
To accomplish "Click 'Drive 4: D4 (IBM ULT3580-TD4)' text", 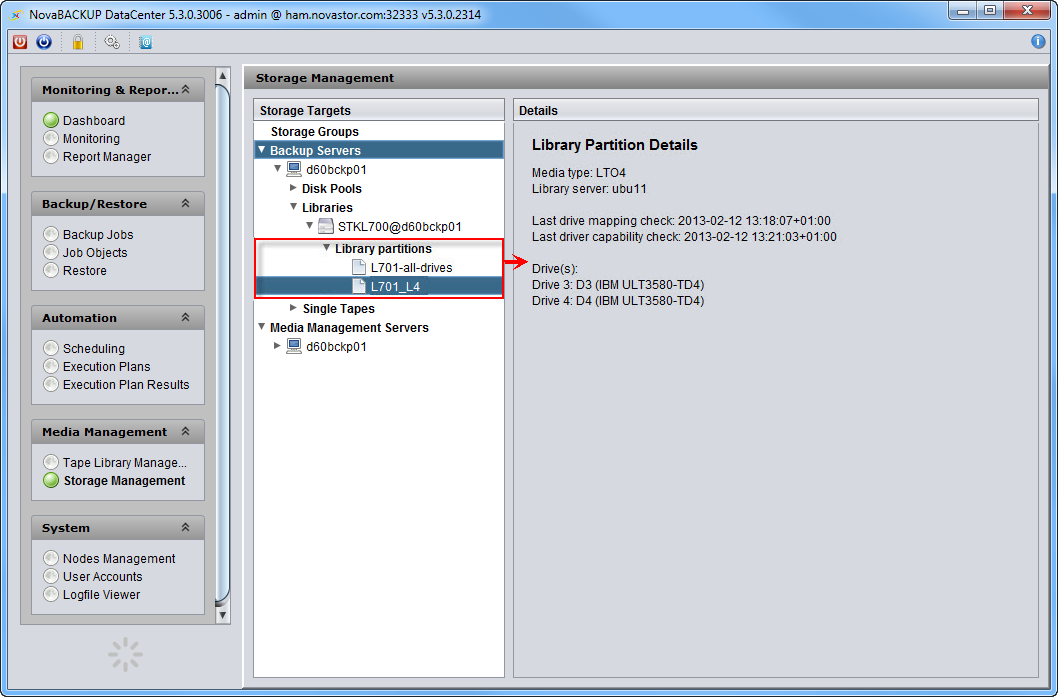I will [x=618, y=301].
